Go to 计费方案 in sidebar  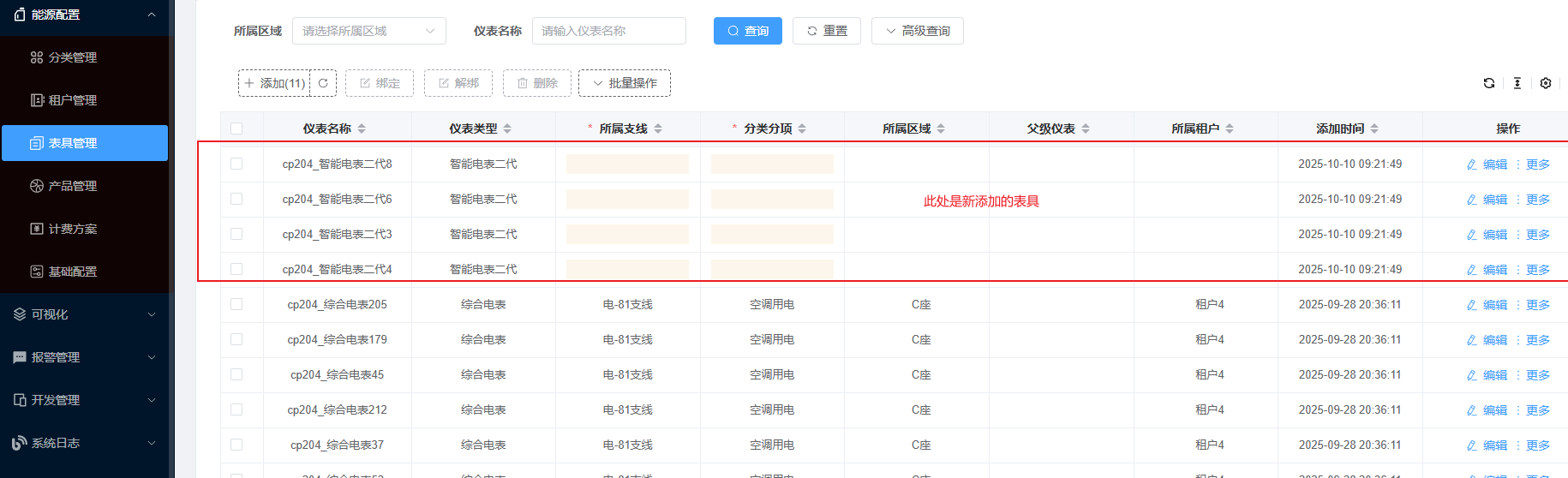coord(84,229)
